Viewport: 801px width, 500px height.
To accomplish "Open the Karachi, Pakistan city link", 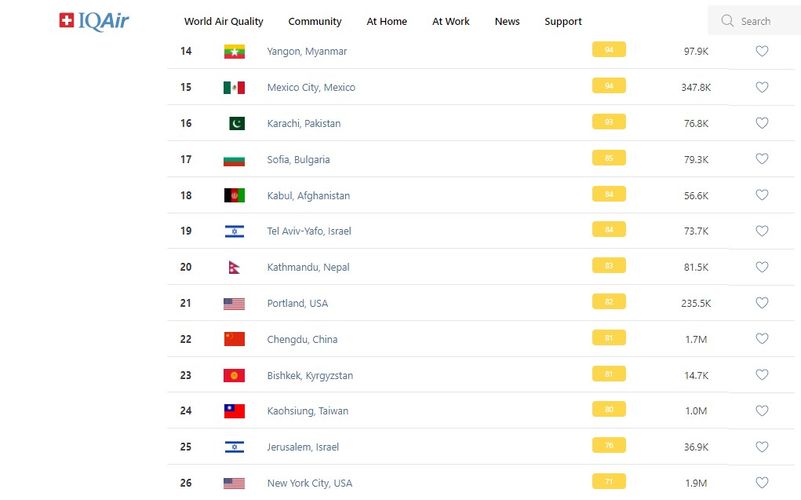I will 304,124.
